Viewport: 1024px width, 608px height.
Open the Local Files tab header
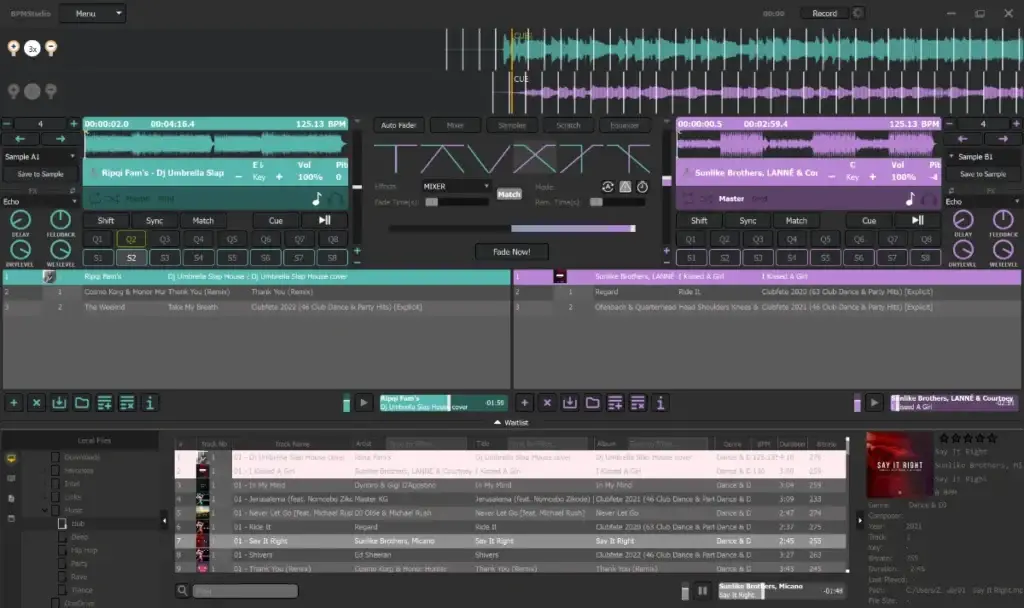coord(94,441)
